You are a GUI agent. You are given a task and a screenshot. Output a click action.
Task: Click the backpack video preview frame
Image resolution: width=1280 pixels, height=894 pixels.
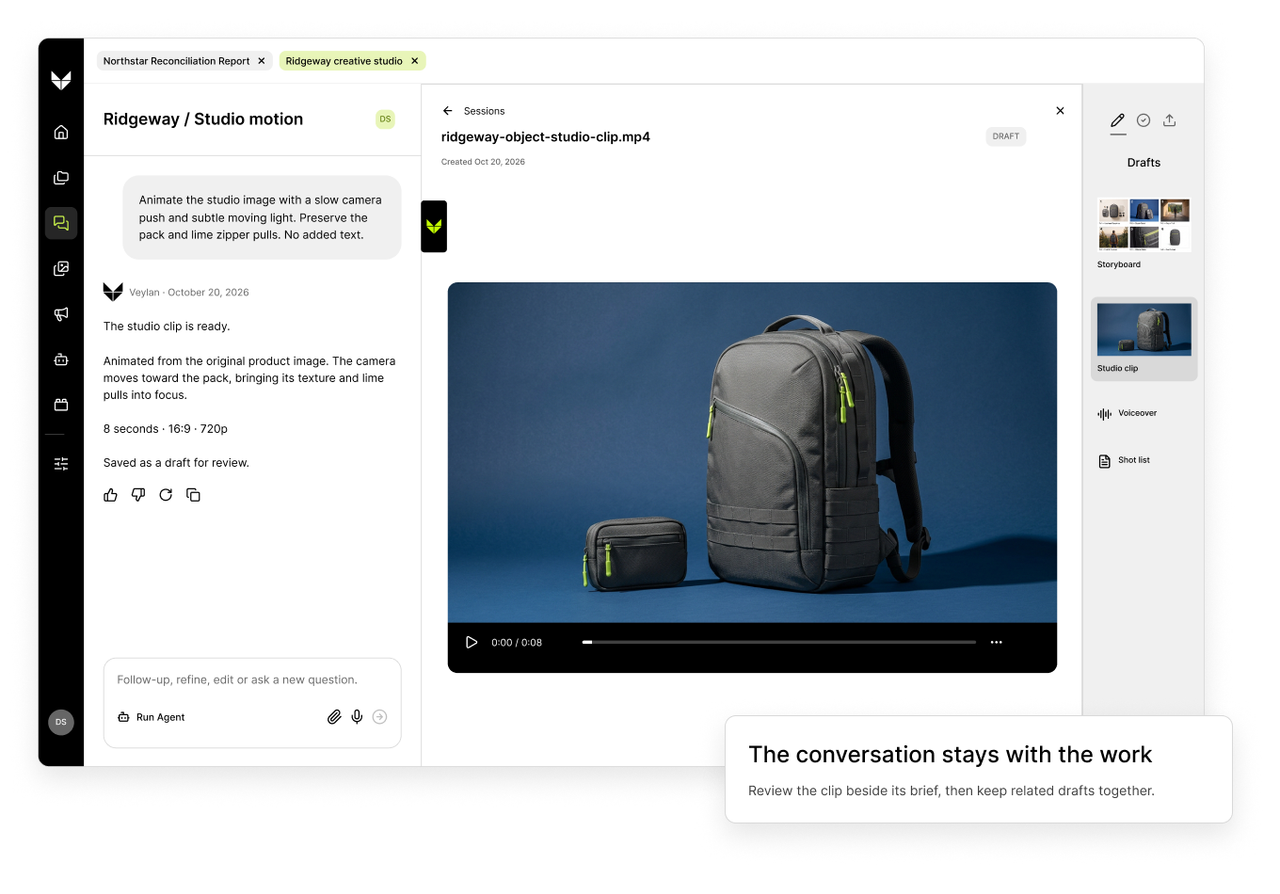point(752,452)
